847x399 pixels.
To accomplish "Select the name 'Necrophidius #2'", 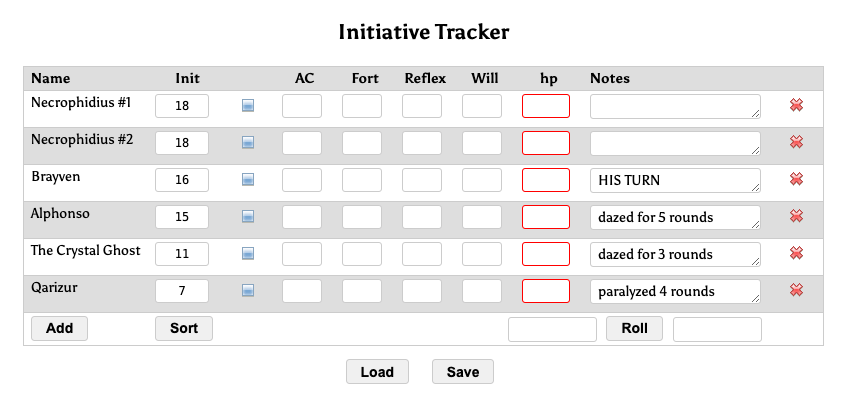I will click(x=82, y=140).
